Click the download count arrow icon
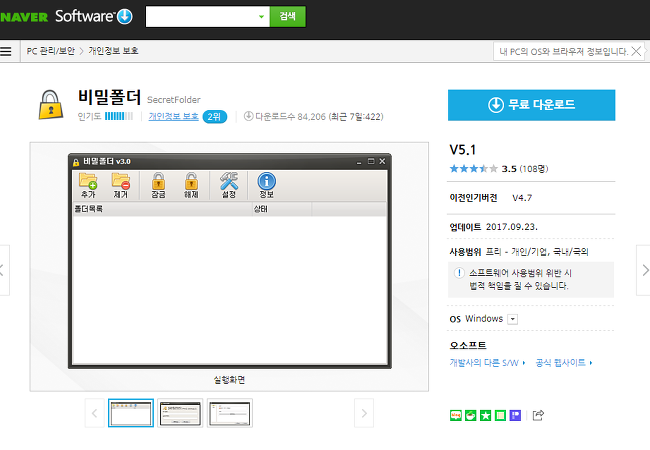This screenshot has width=650, height=450. 248,116
